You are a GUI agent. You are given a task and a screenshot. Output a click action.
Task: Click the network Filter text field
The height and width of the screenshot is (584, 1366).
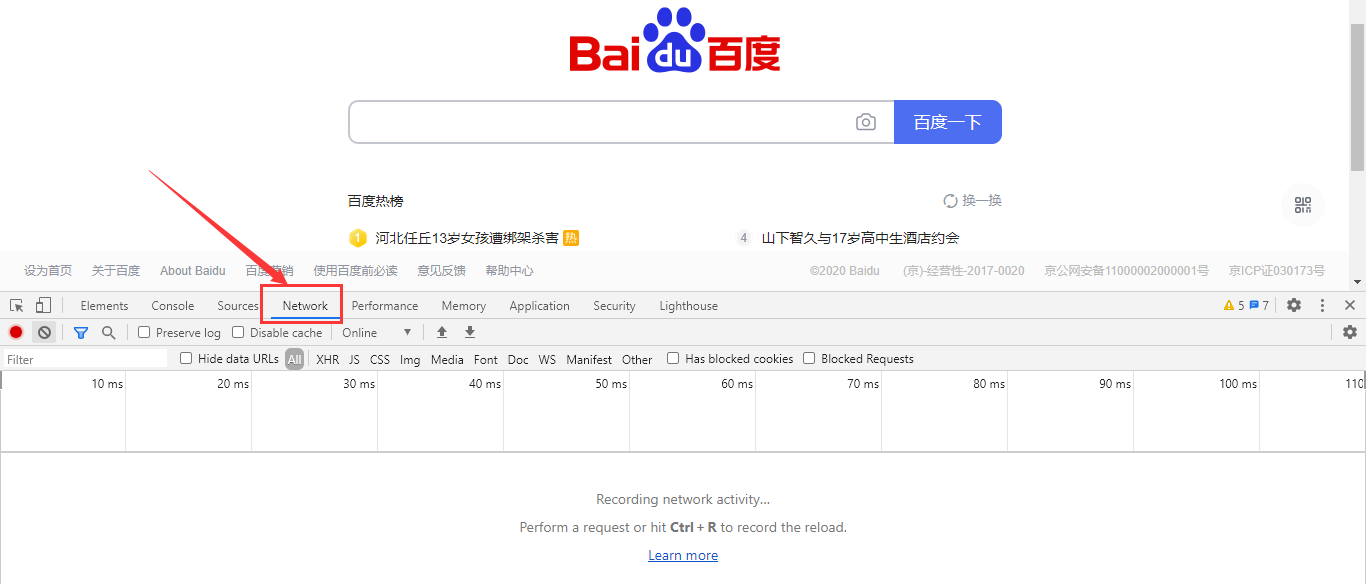point(85,359)
